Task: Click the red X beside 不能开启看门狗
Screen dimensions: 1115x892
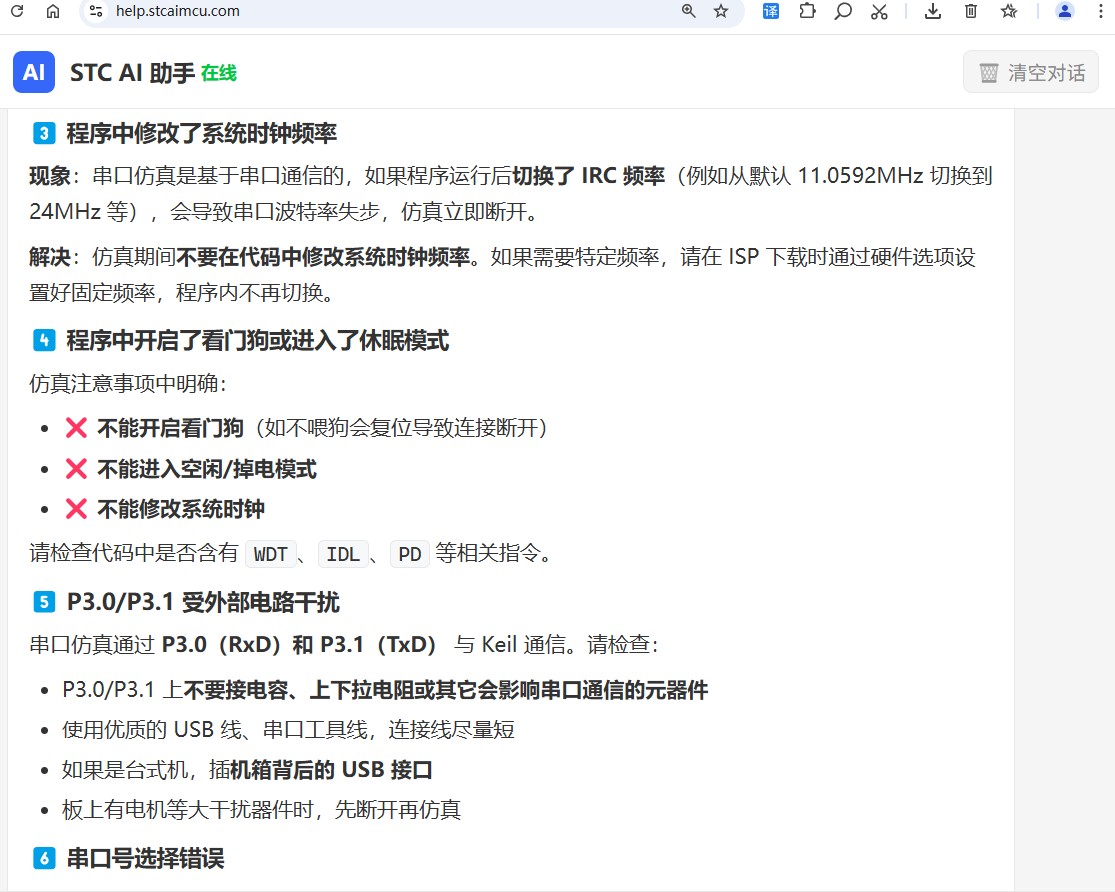Action: (76, 428)
